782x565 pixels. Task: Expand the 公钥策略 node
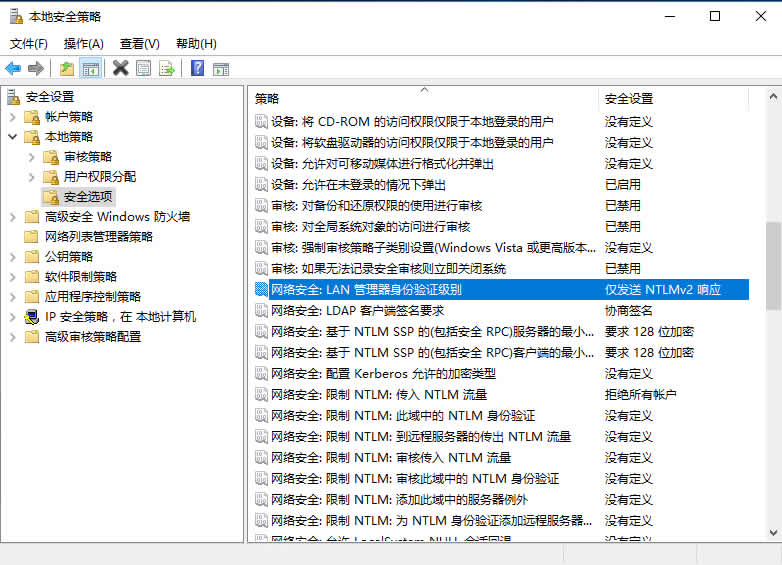[13, 257]
